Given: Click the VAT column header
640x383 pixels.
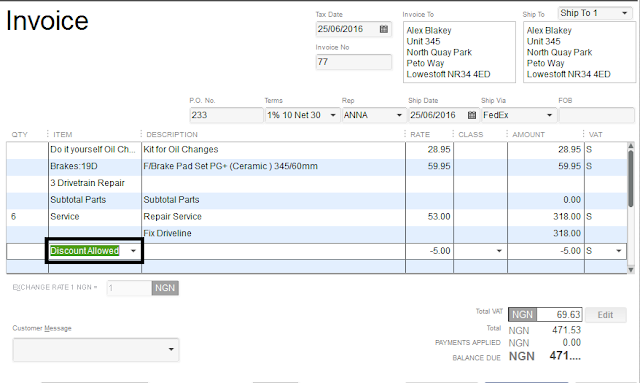Looking at the screenshot, I should pyautogui.click(x=596, y=134).
